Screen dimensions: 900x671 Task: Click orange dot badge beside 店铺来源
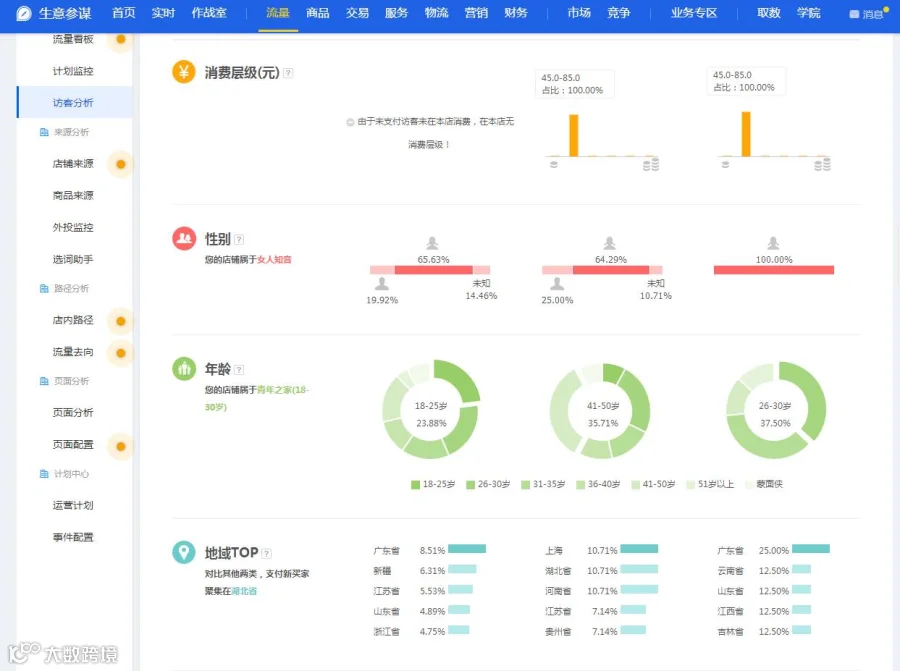pos(121,164)
